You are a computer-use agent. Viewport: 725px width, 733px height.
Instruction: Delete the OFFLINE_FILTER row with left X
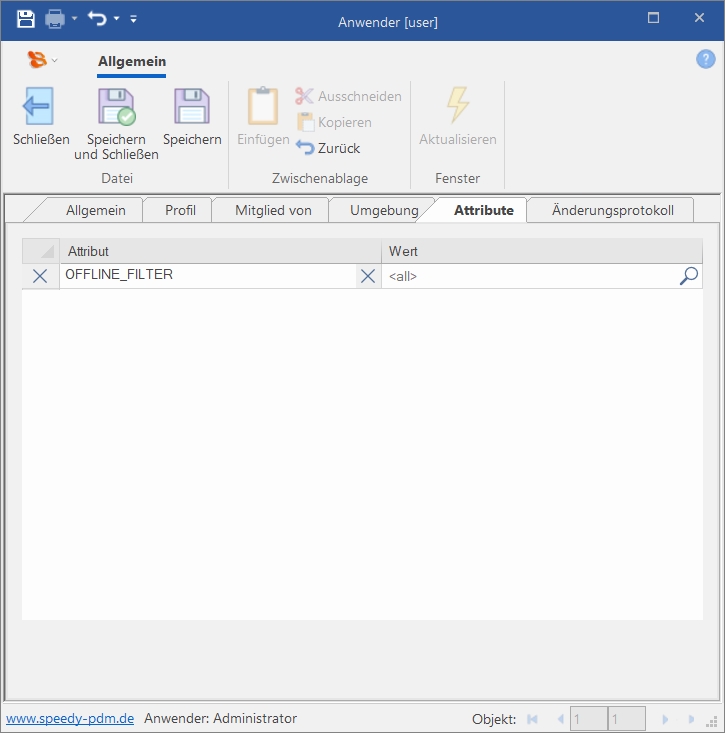(40, 277)
